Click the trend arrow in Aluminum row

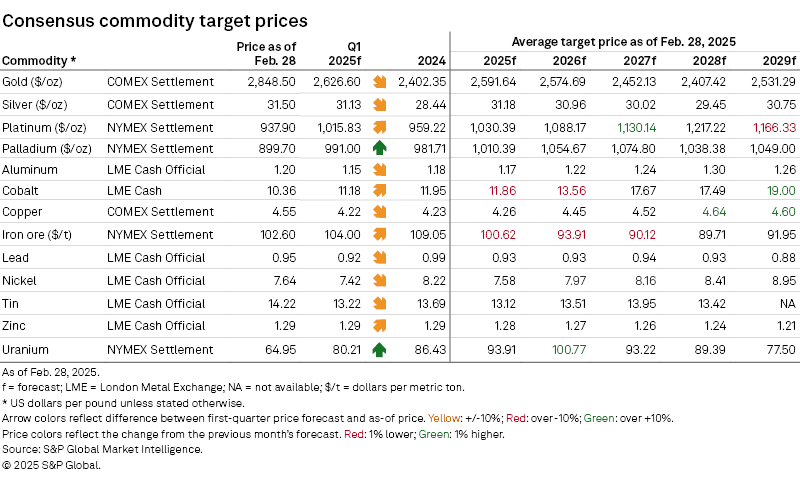pyautogui.click(x=380, y=170)
